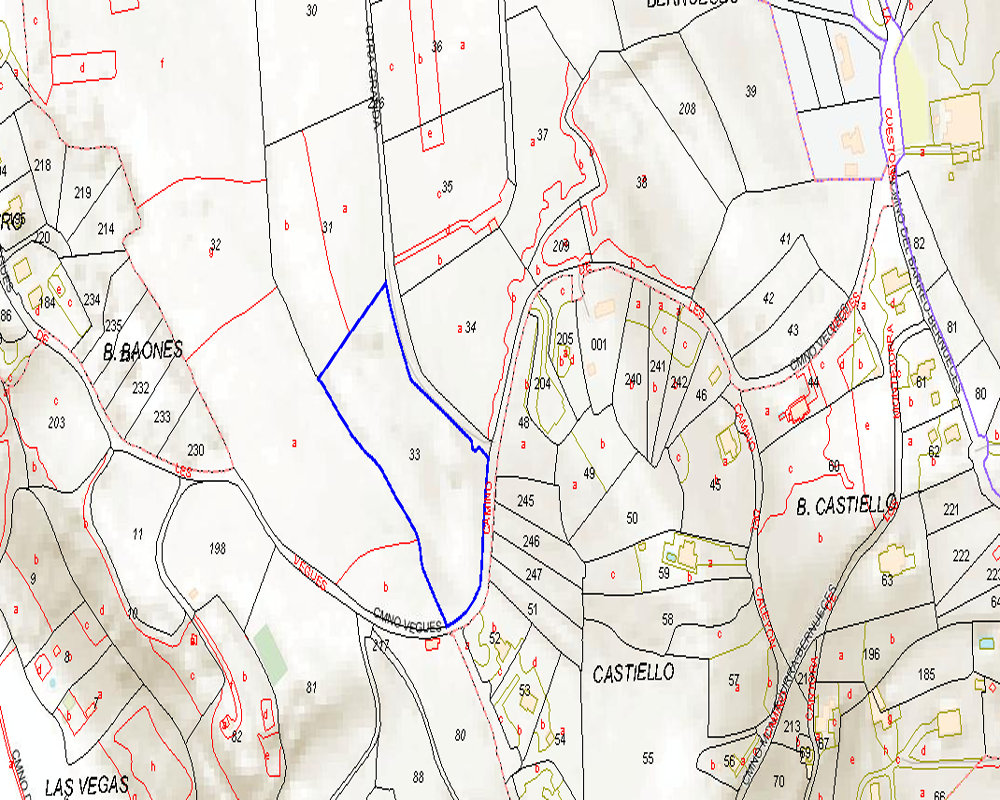
Task: Select parcel number 34 on the map
Action: (x=471, y=327)
